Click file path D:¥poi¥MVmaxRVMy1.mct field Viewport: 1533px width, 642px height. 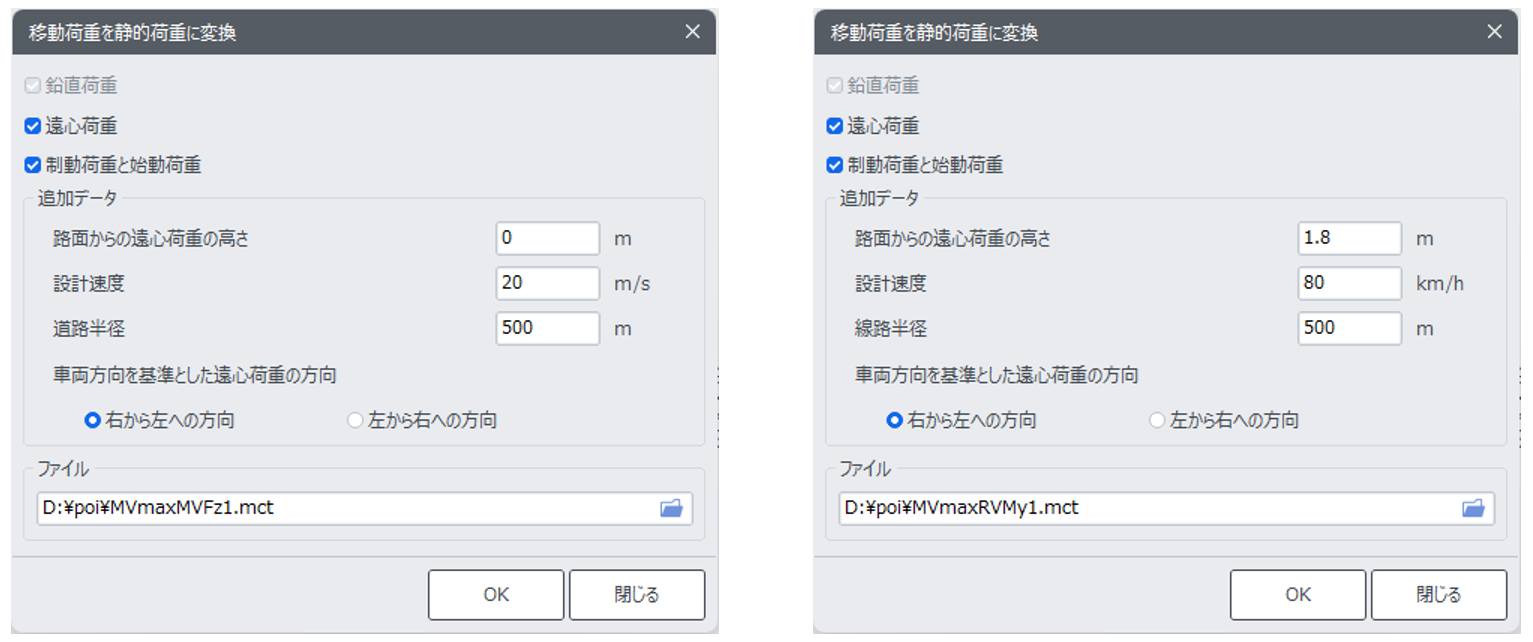[x=1166, y=508]
